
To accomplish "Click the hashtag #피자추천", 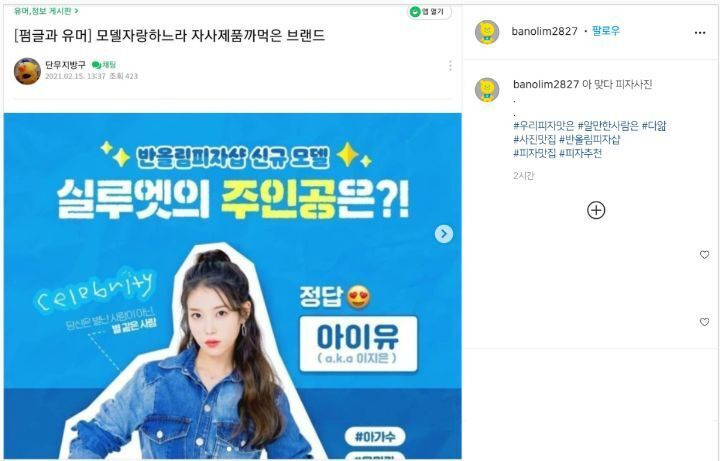I will tap(580, 153).
